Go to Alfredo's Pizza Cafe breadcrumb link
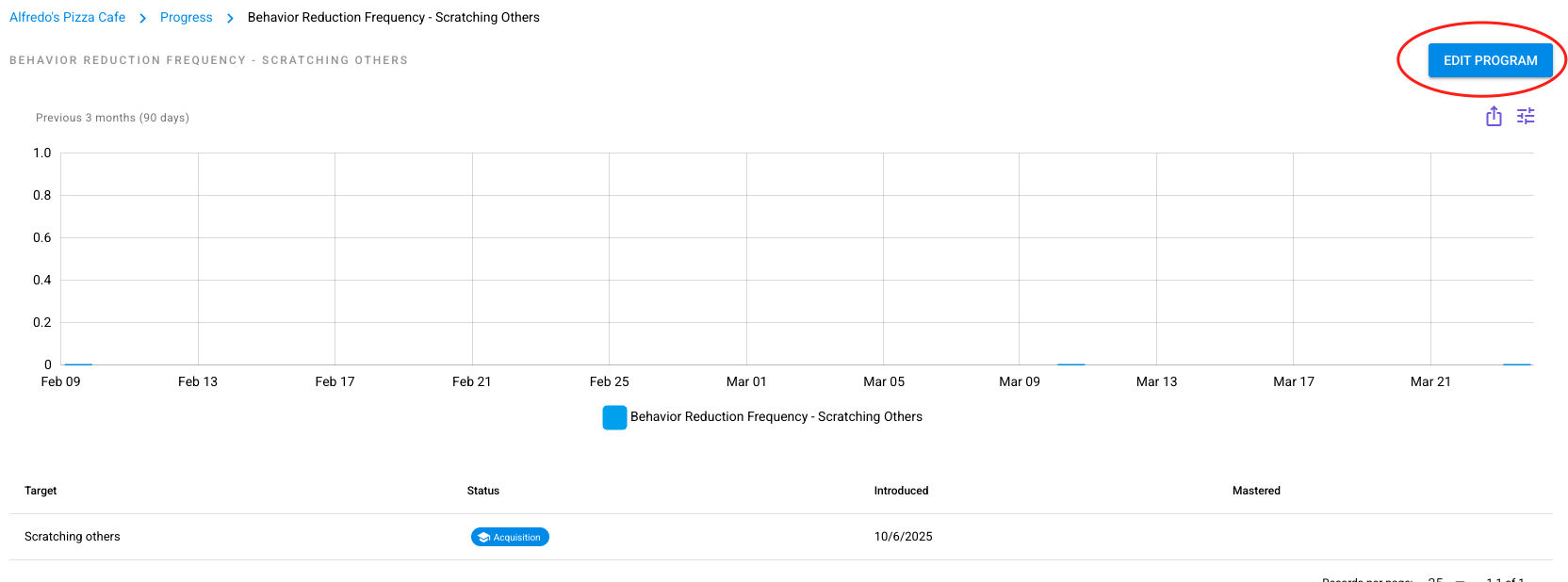The height and width of the screenshot is (582, 1568). click(67, 18)
